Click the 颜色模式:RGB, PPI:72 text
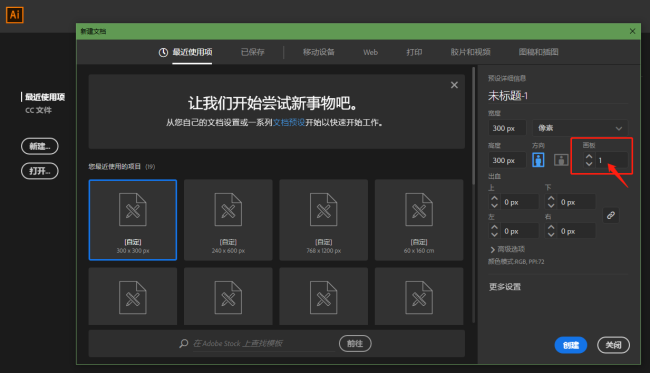Viewport: 650px width, 373px height. click(516, 262)
